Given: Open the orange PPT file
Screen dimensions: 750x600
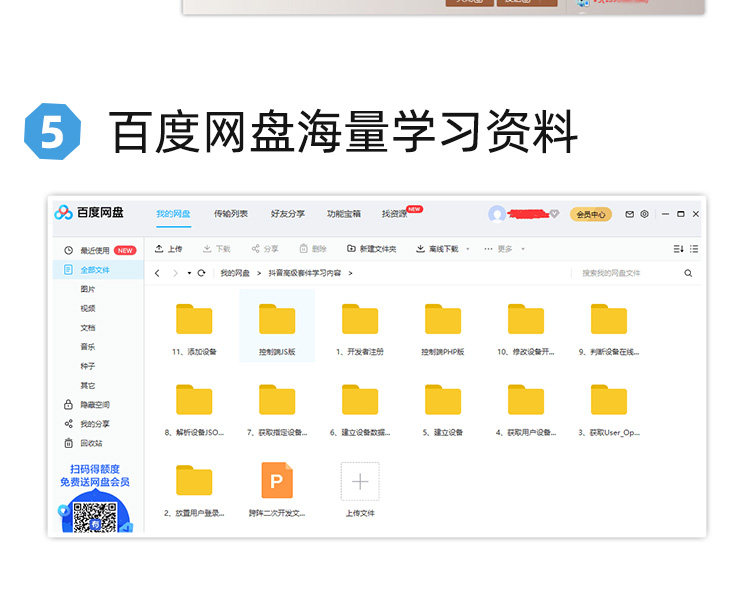Looking at the screenshot, I should coord(277,480).
